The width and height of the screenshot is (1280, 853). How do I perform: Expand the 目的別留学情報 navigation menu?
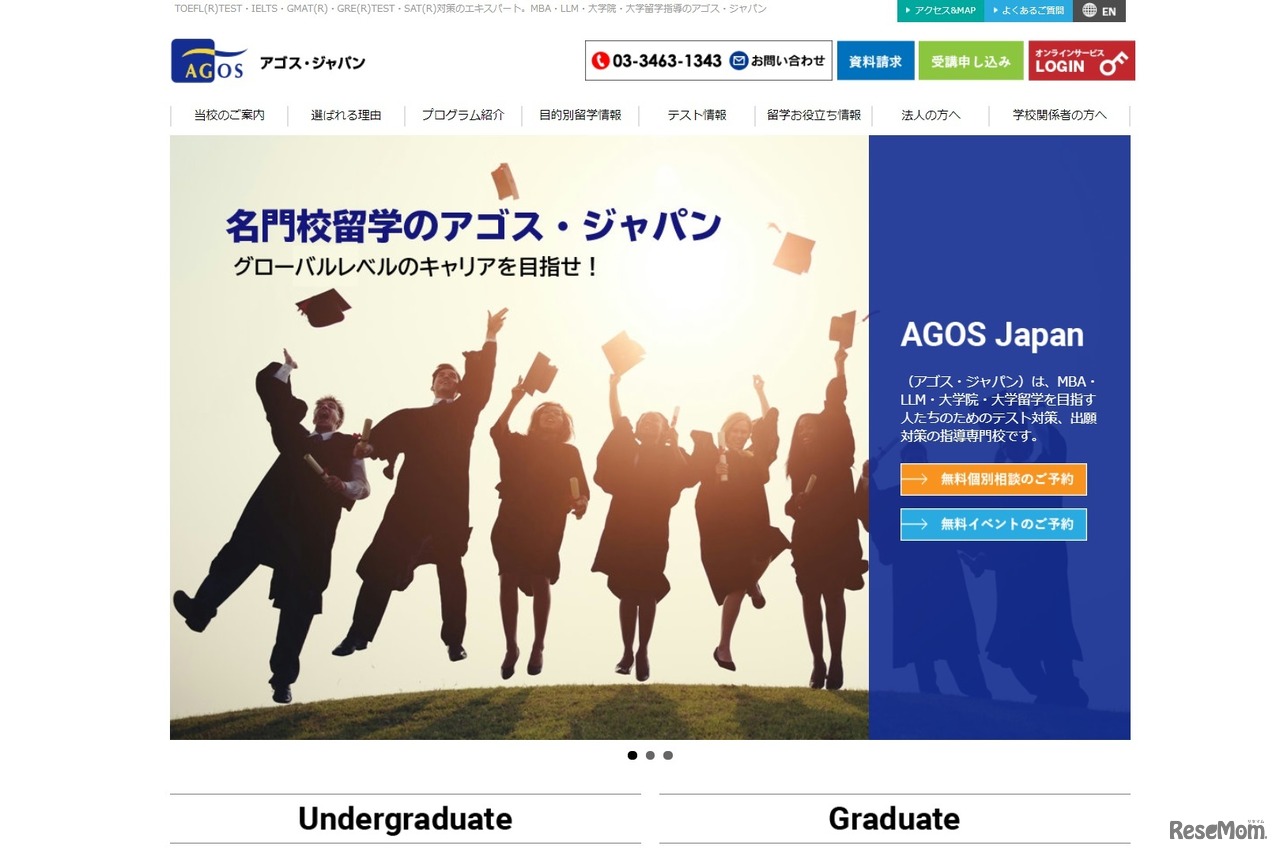point(581,115)
